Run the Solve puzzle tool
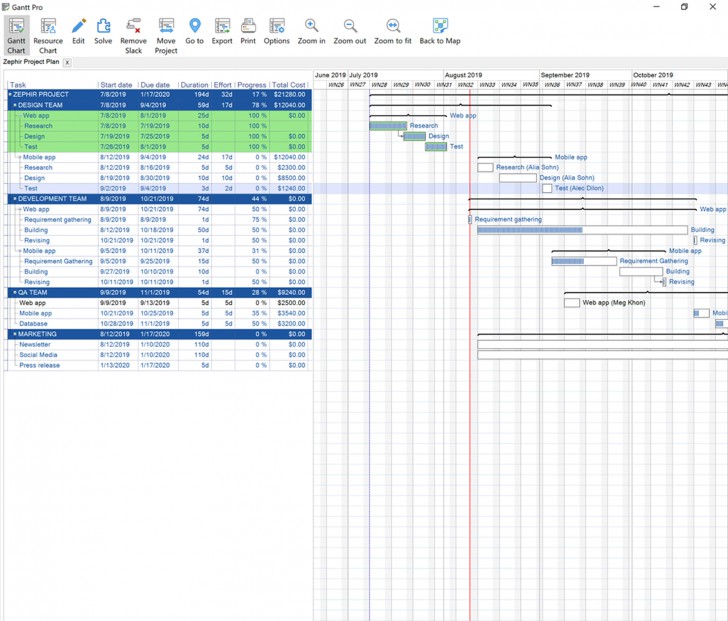Screen dimensions: 728x621 pos(103,31)
